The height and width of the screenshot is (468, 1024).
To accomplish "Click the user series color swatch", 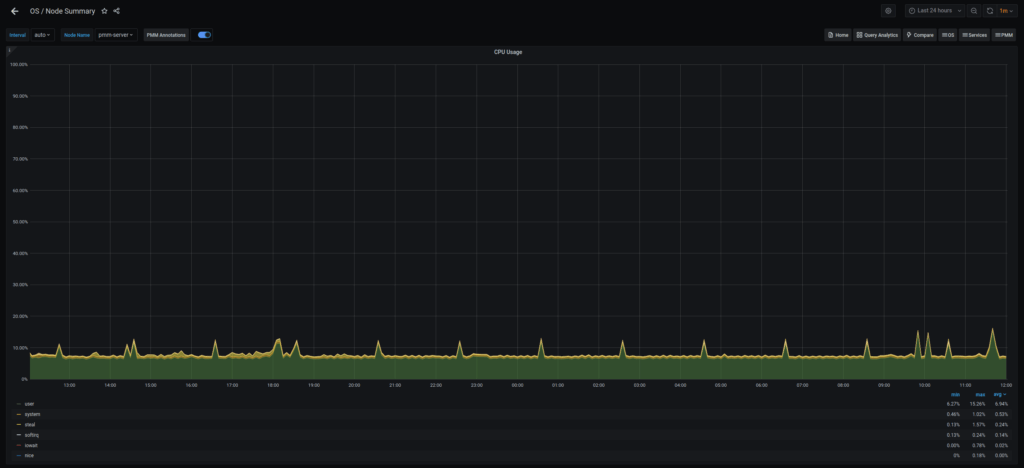I will [19, 404].
